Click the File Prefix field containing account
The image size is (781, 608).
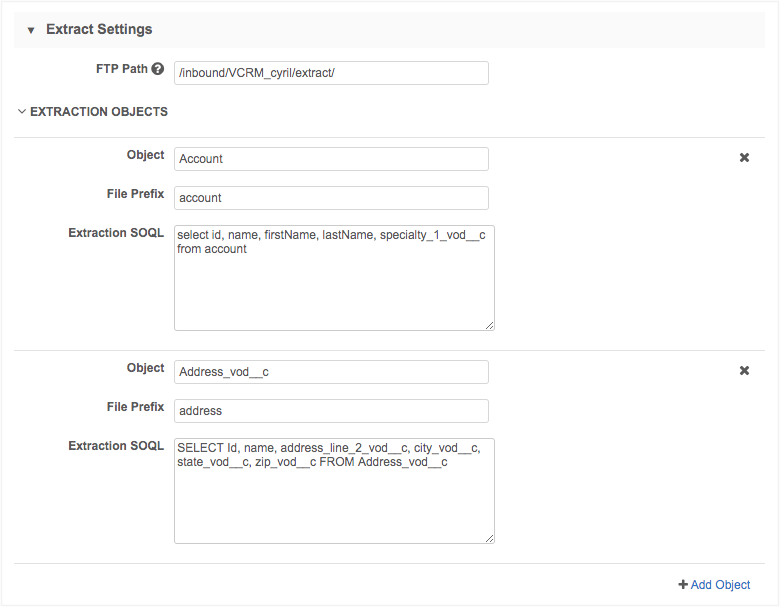[x=331, y=198]
